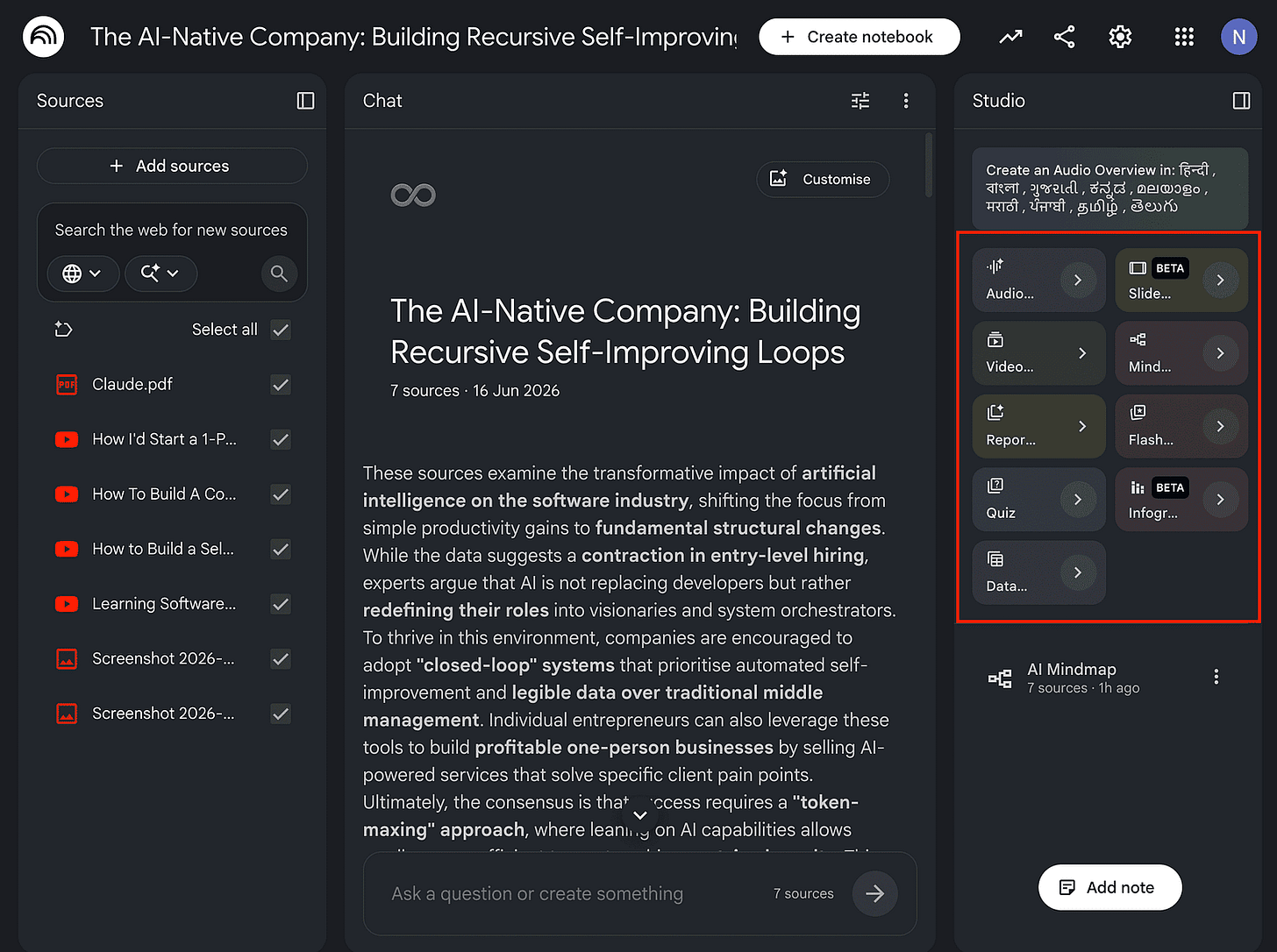Expand the Quiz tile's arrow options
The image size is (1277, 952).
(1078, 500)
